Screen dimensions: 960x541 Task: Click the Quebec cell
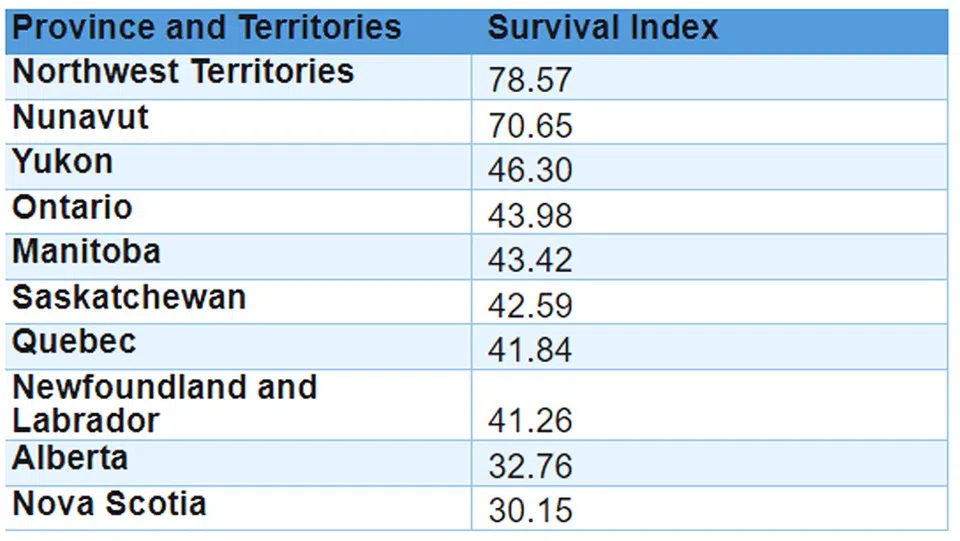tap(74, 342)
